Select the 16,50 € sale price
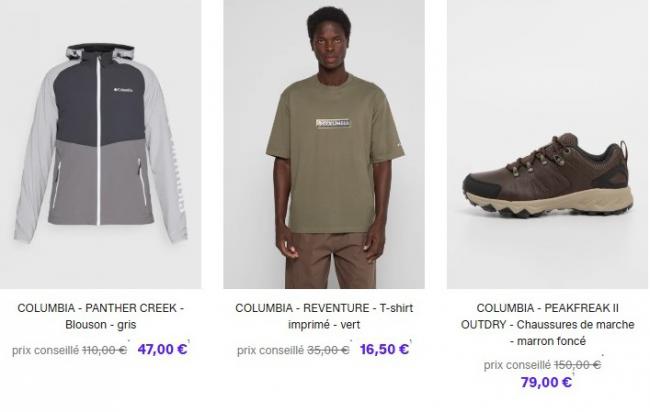Screen dimensions: 650x412 [x=384, y=349]
